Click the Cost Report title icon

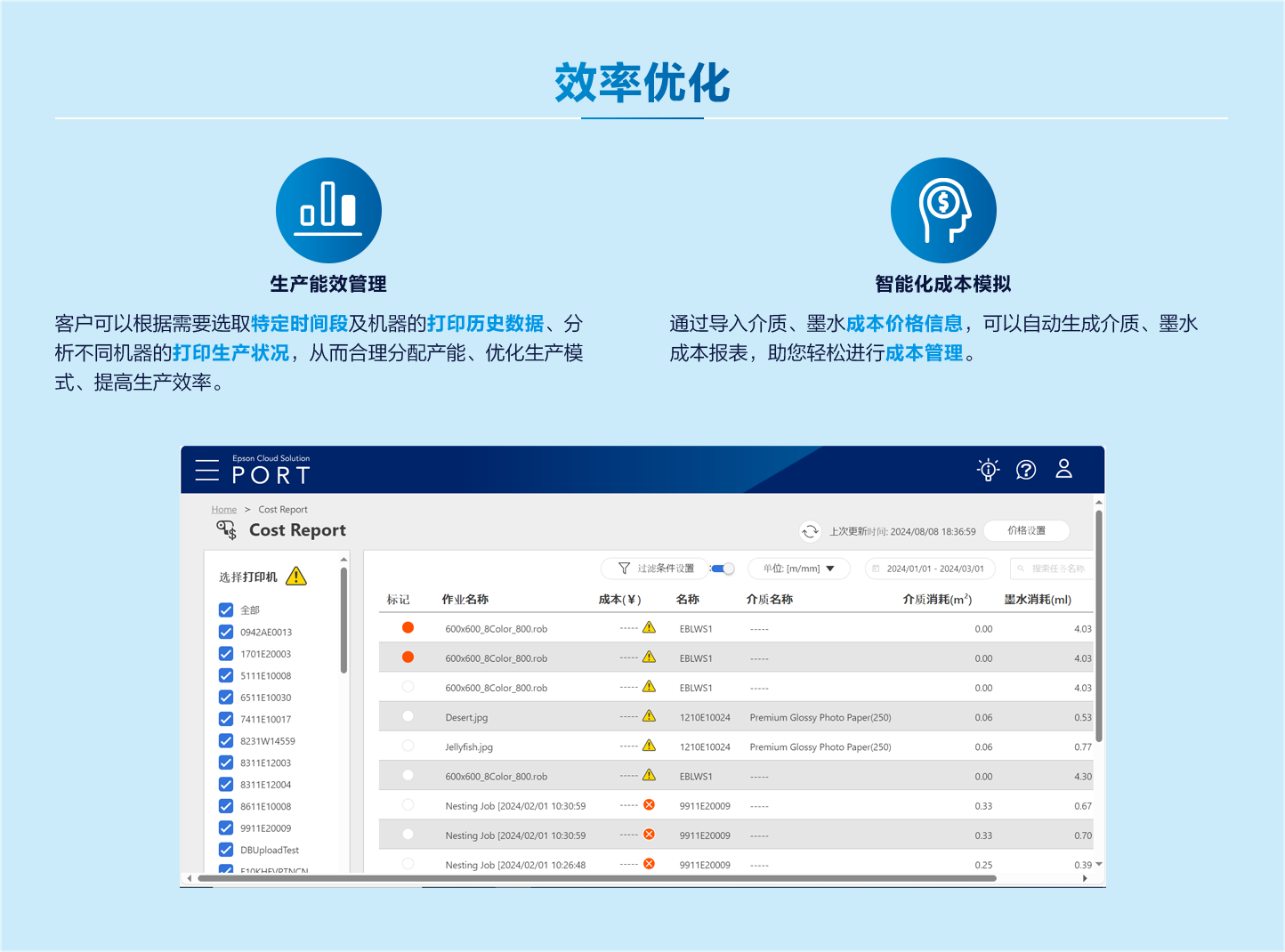click(227, 530)
